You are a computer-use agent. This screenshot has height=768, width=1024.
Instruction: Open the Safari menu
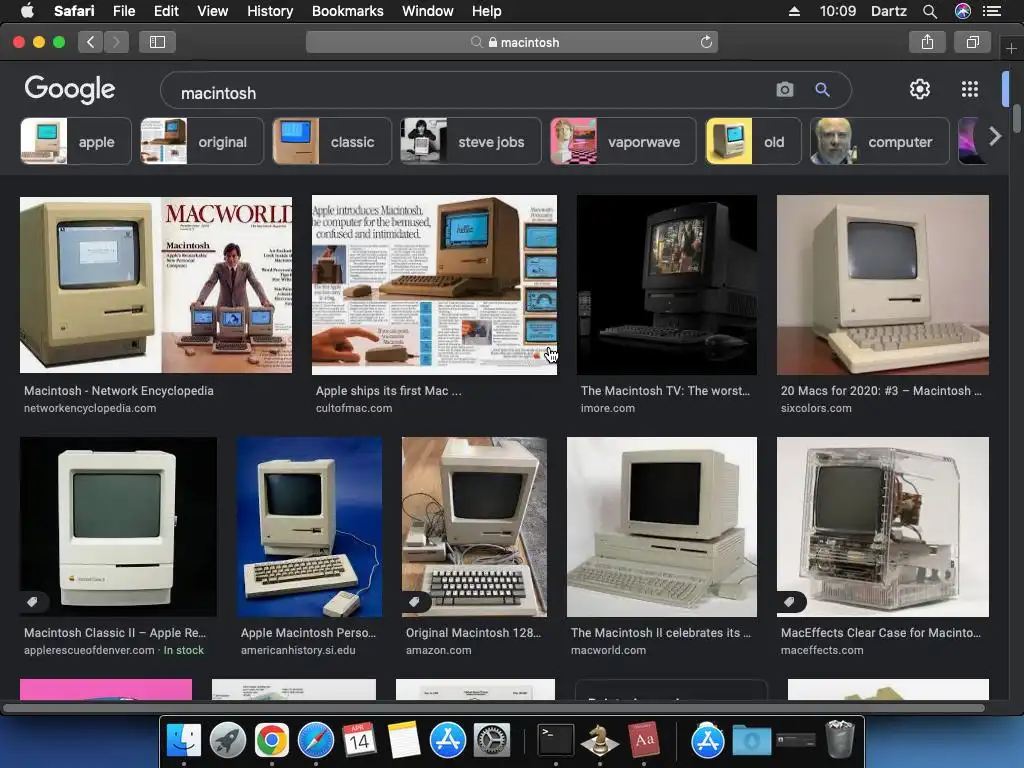pyautogui.click(x=74, y=11)
